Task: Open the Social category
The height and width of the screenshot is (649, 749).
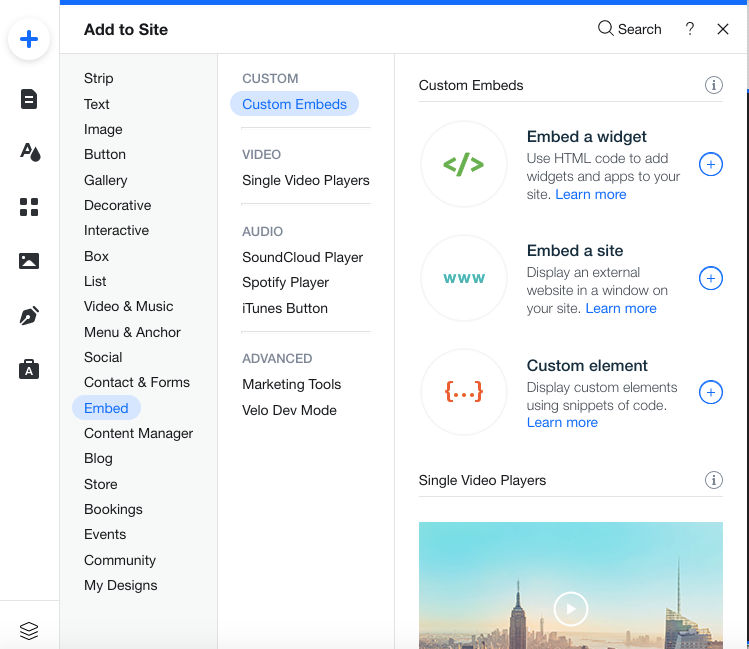Action: (x=103, y=357)
